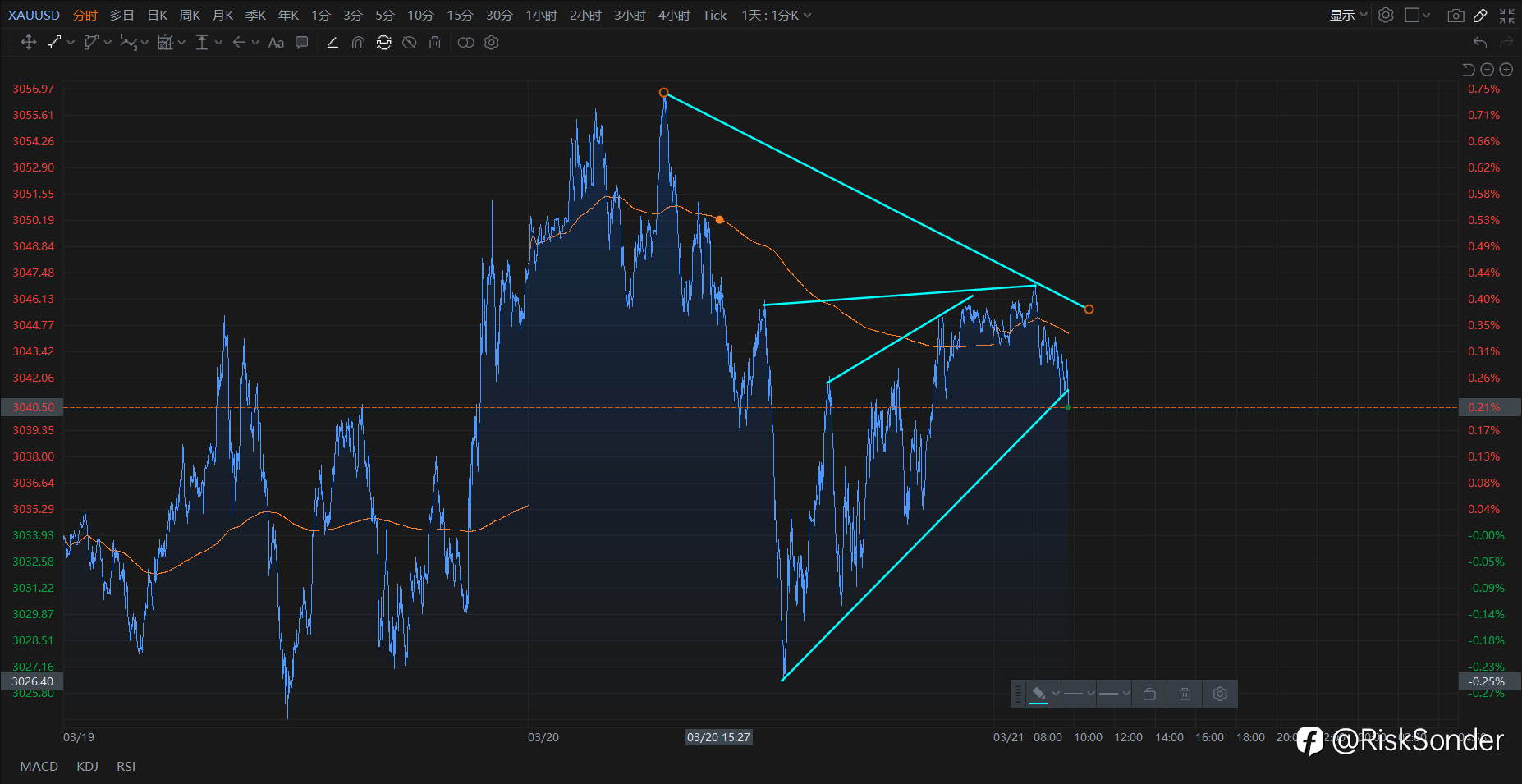Switch to the 日K timeframe tab

[157, 16]
